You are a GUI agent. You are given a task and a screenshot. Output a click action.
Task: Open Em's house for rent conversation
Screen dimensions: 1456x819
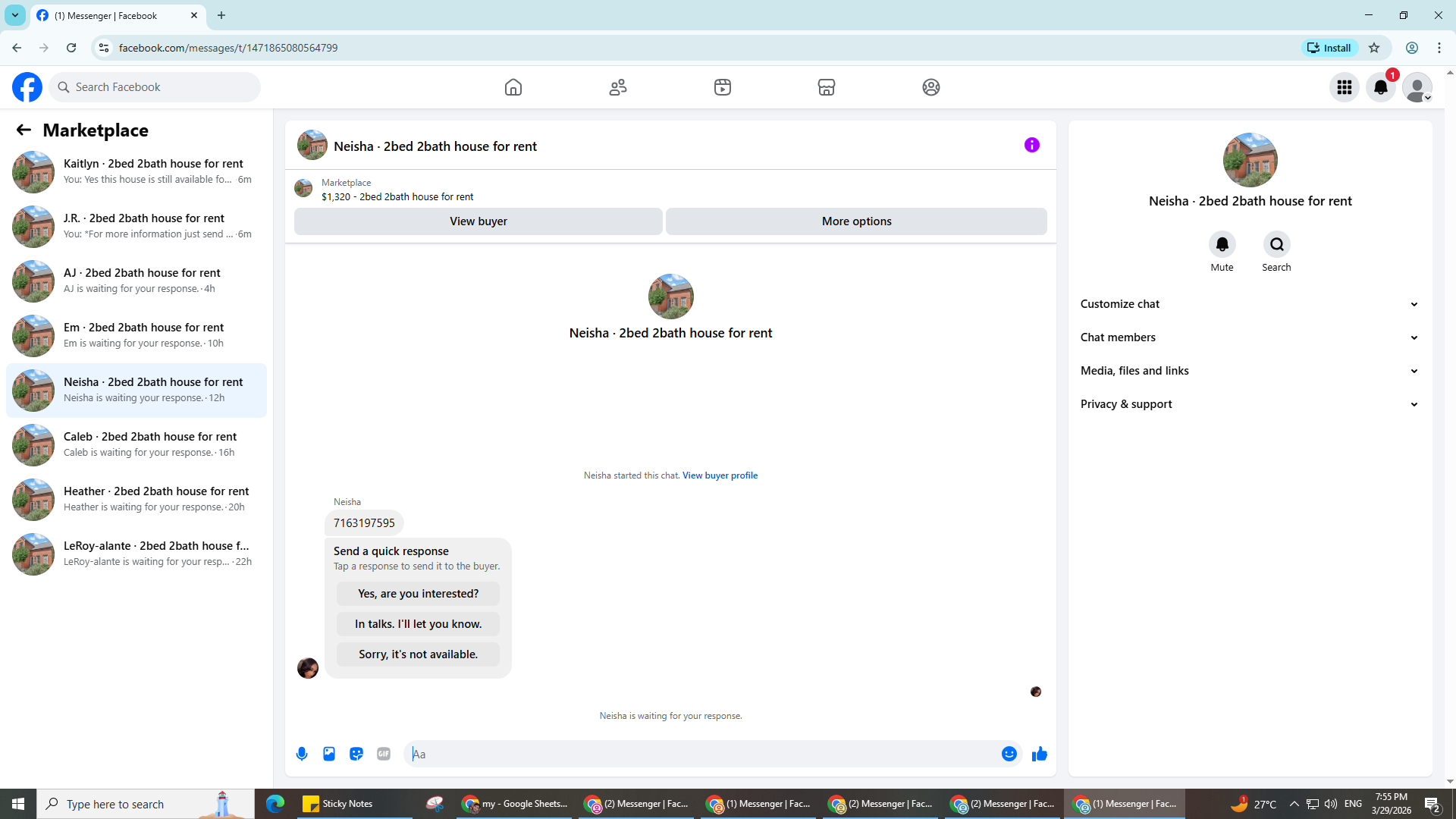pos(136,335)
